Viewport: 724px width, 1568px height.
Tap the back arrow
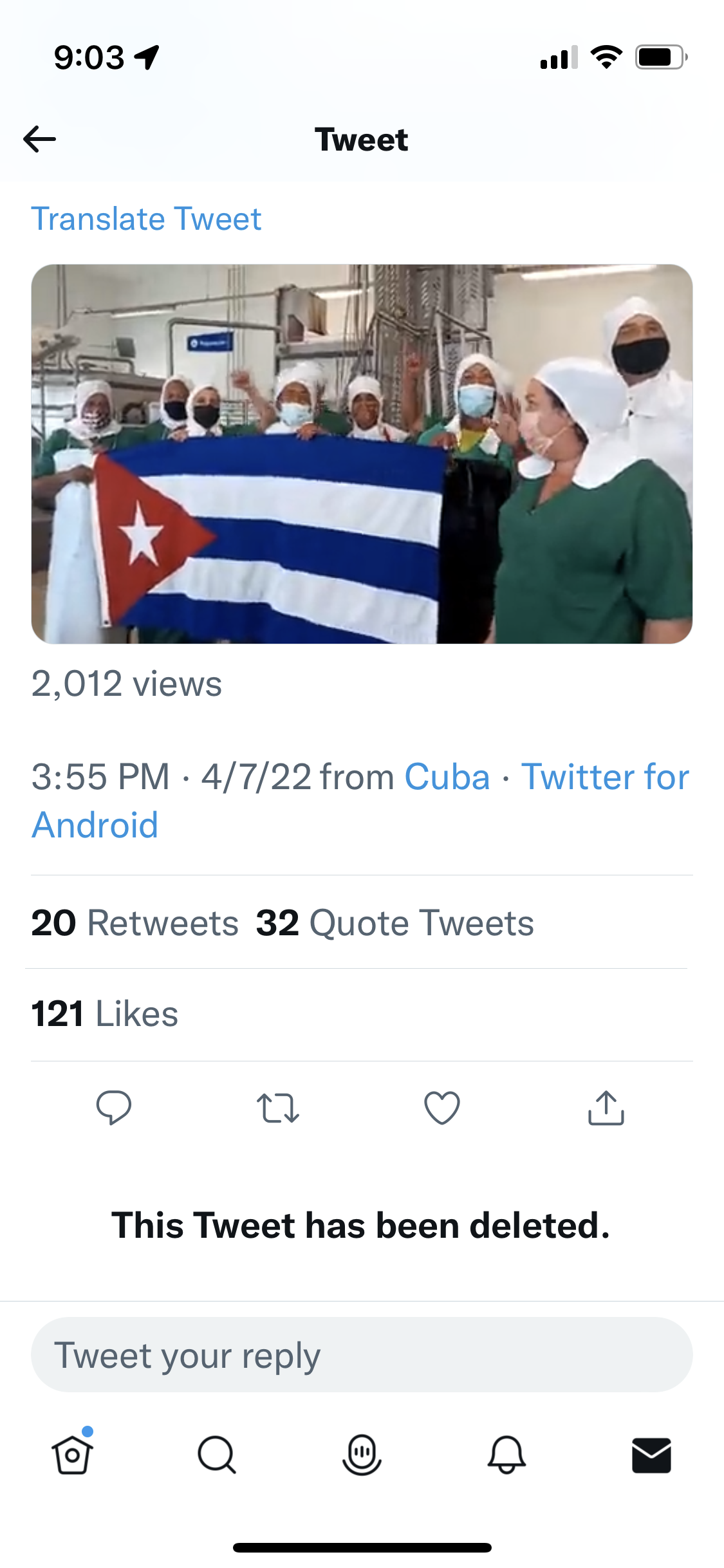[40, 139]
